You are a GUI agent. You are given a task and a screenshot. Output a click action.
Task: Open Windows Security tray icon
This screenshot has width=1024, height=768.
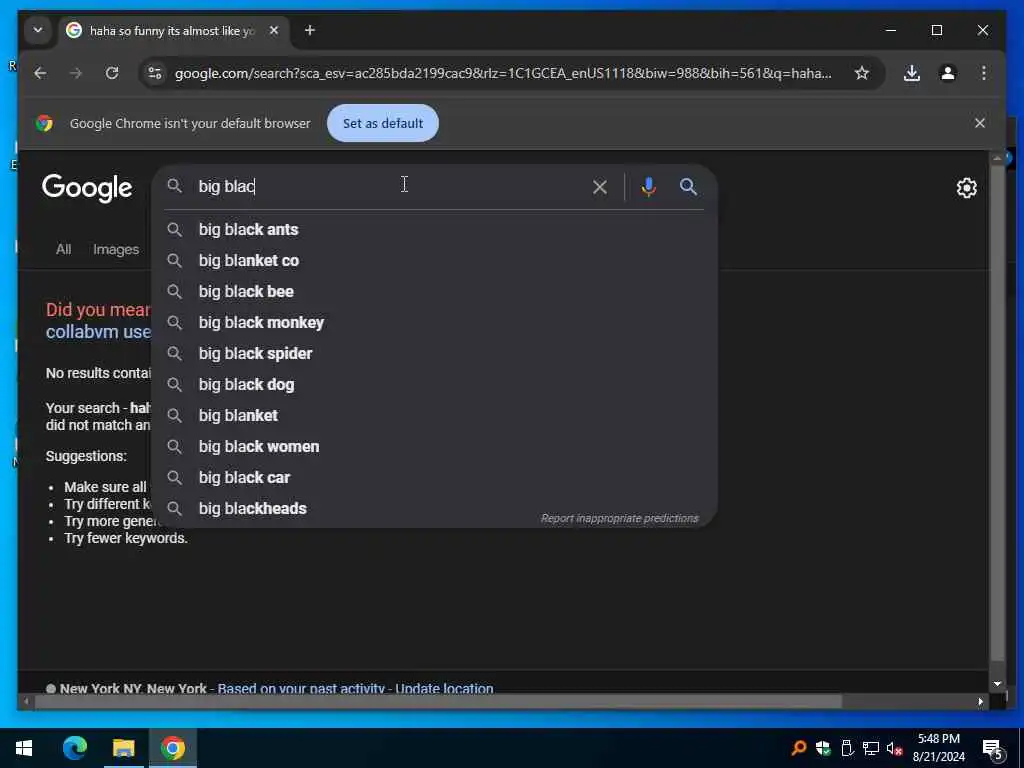click(822, 748)
